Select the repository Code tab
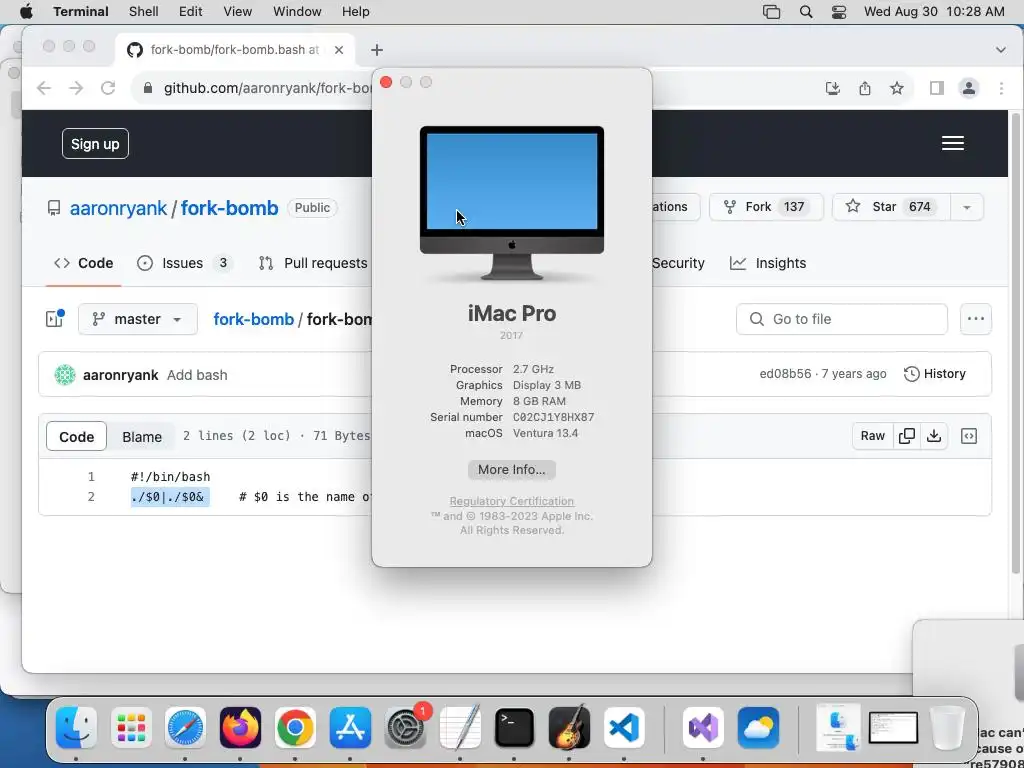This screenshot has width=1024, height=768. [84, 263]
